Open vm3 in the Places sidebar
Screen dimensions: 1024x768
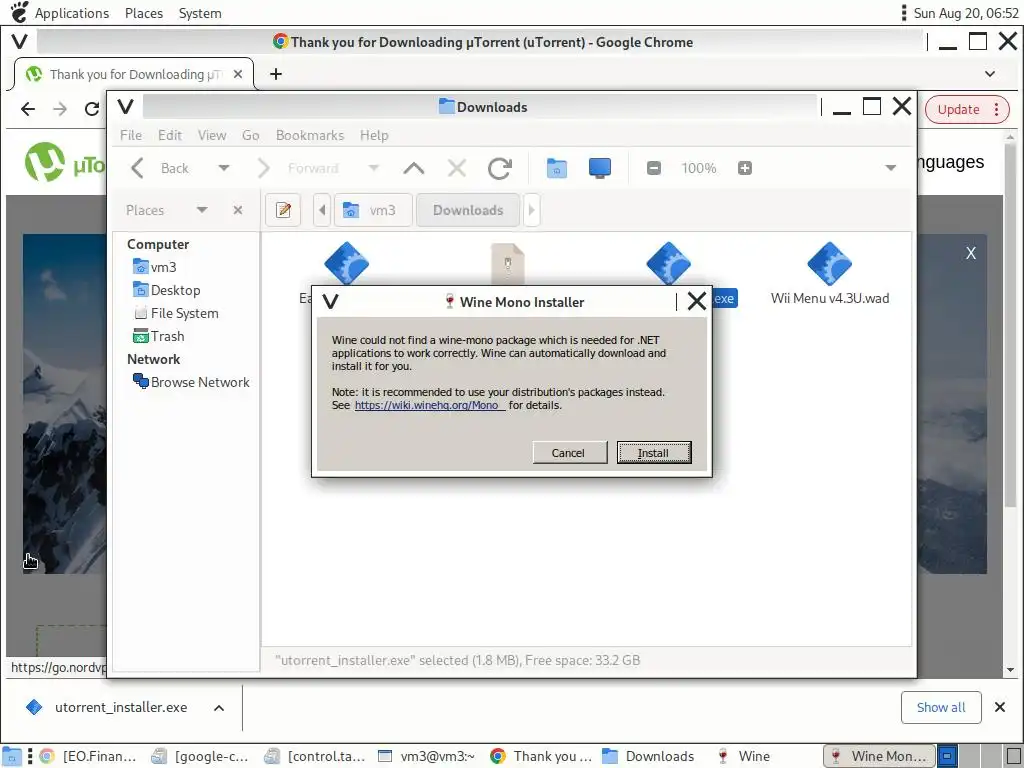[155, 267]
